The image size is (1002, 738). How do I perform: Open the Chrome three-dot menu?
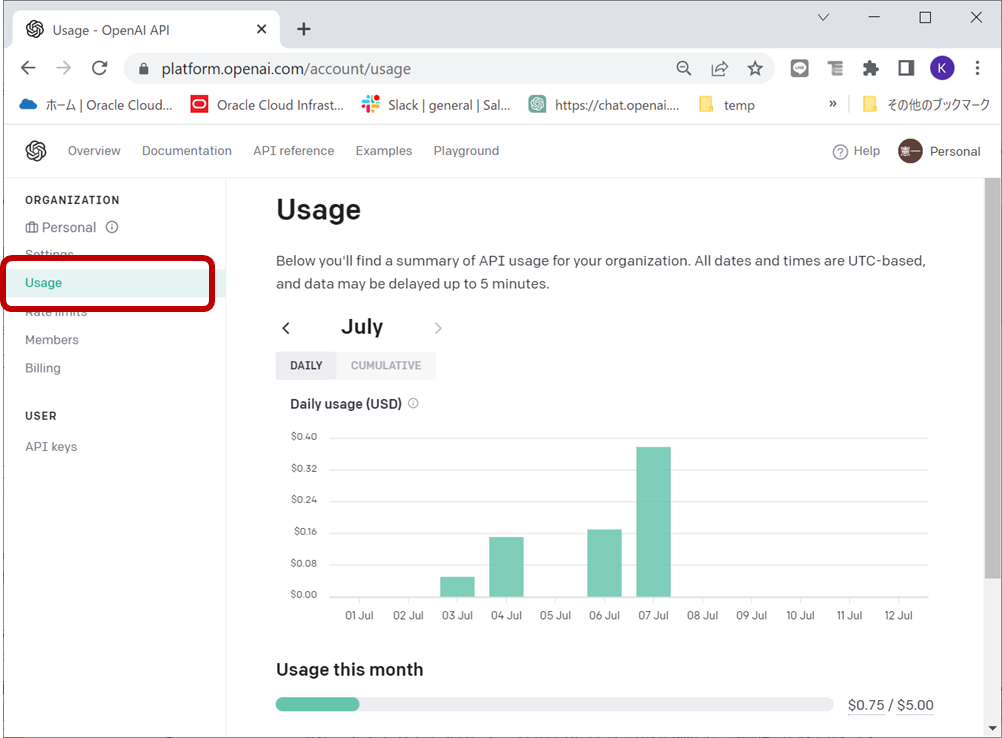click(x=977, y=68)
